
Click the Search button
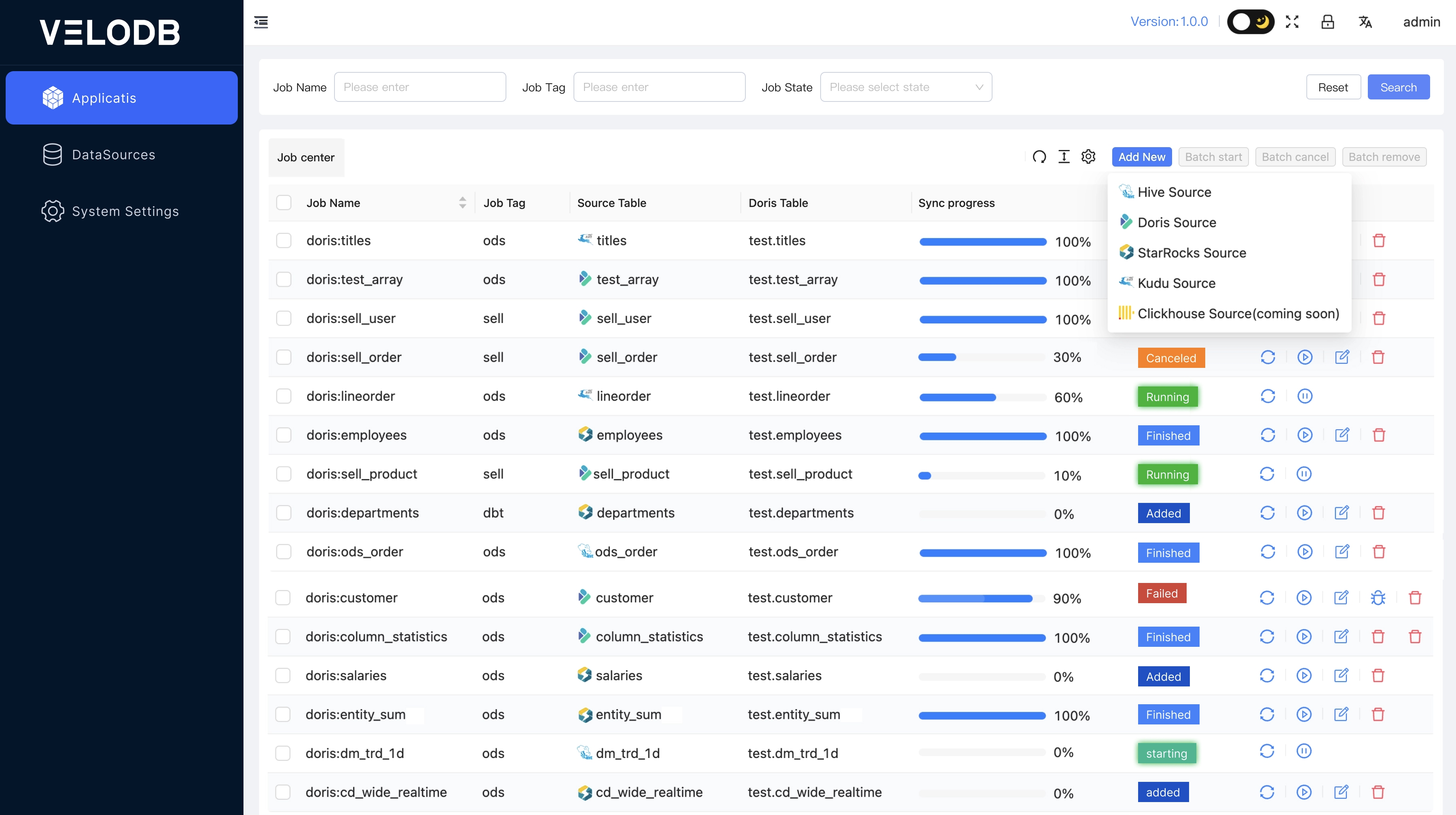[1398, 87]
